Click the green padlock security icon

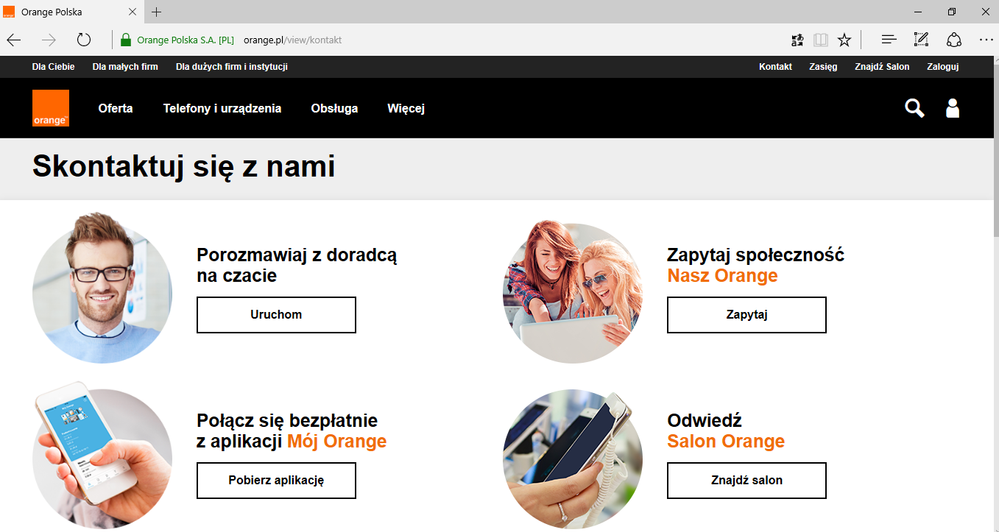(x=126, y=40)
